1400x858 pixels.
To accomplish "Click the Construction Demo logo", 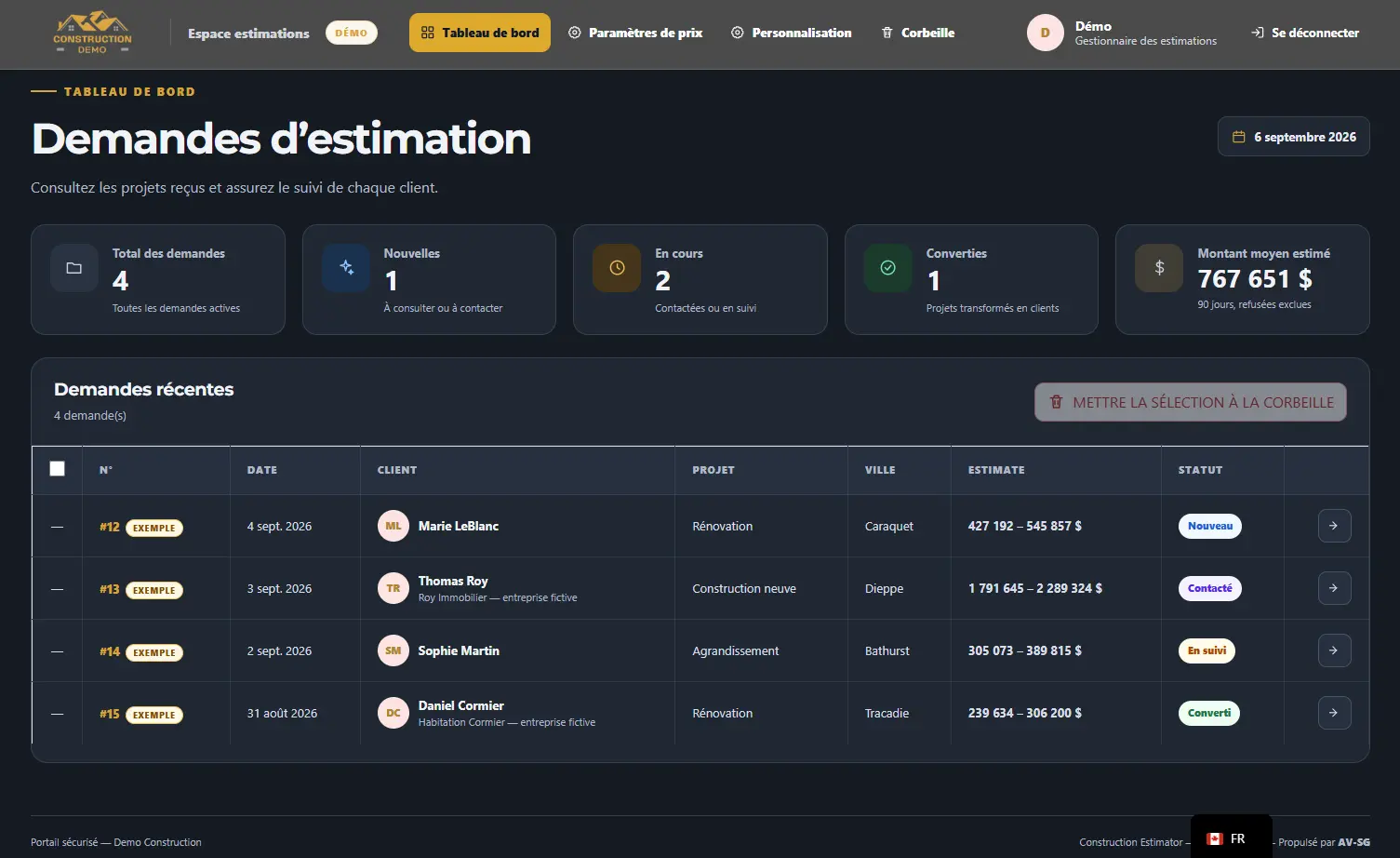I will pyautogui.click(x=92, y=33).
